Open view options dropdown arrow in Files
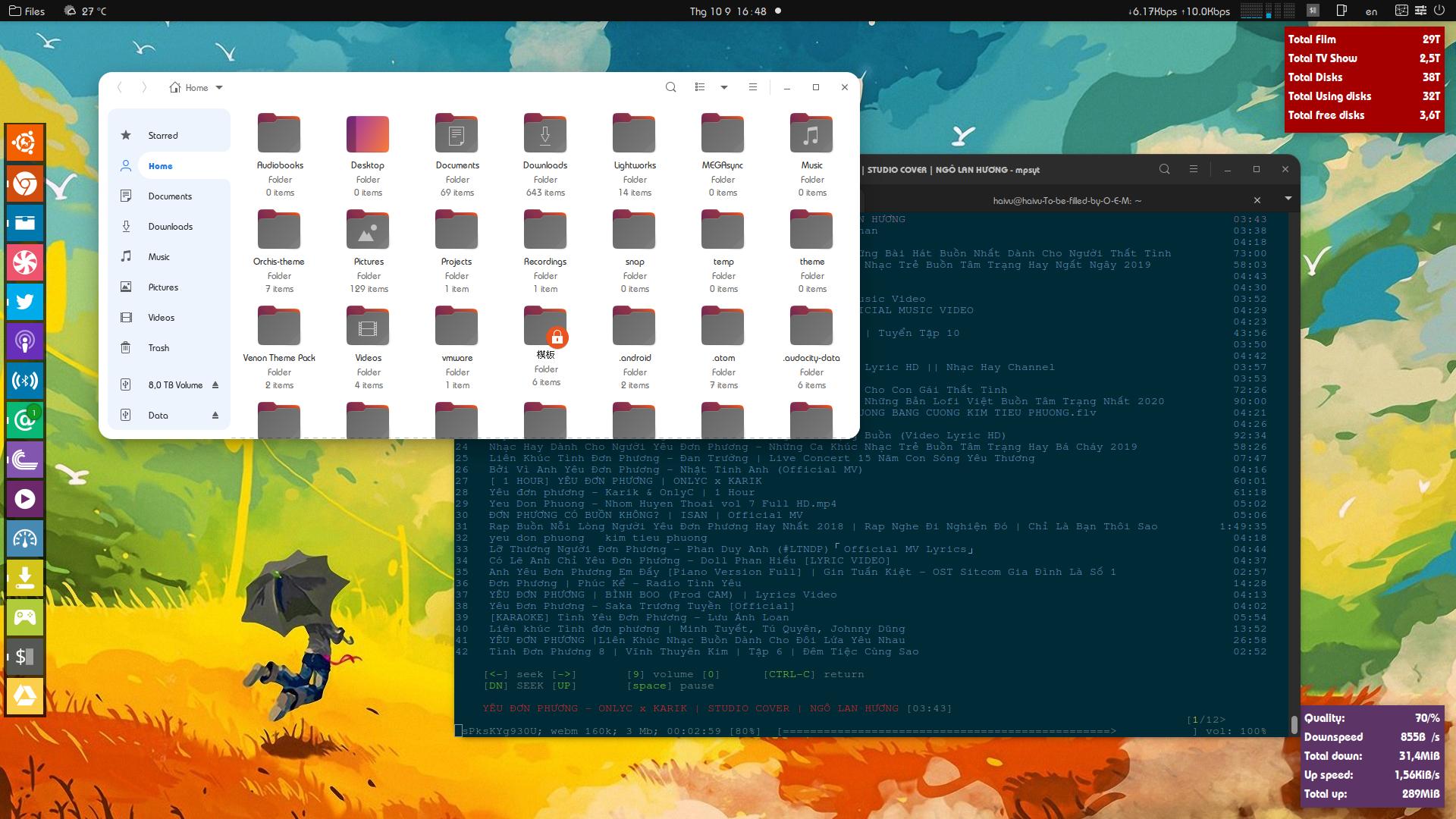This screenshot has height=819, width=1456. point(724,87)
